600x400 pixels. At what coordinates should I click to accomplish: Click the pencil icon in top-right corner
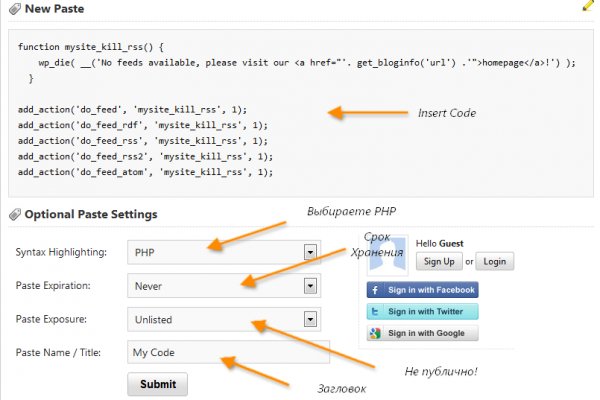coord(588,5)
